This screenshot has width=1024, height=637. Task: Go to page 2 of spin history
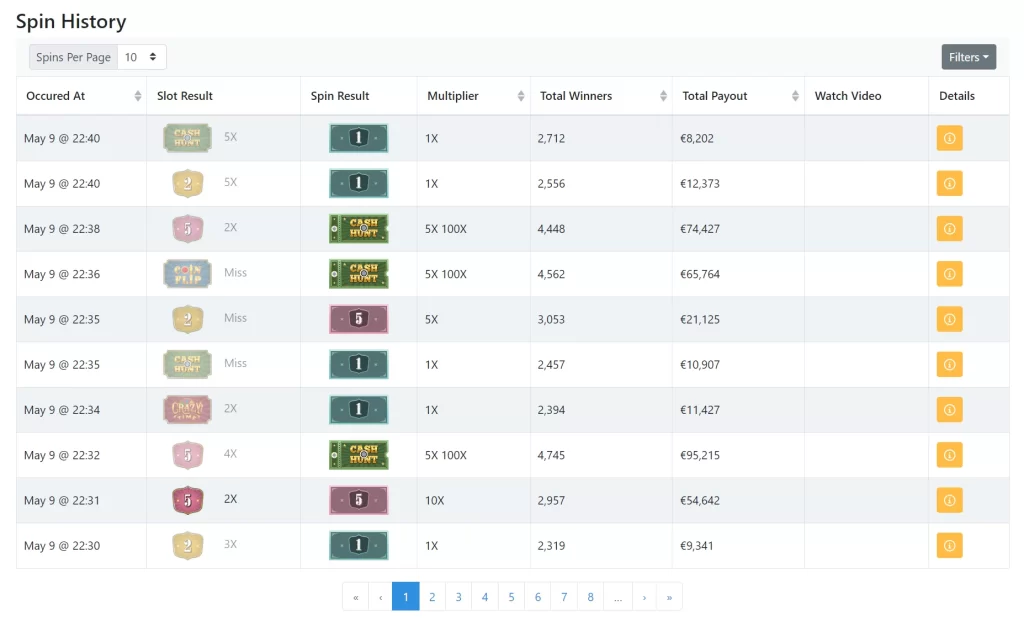coord(432,597)
